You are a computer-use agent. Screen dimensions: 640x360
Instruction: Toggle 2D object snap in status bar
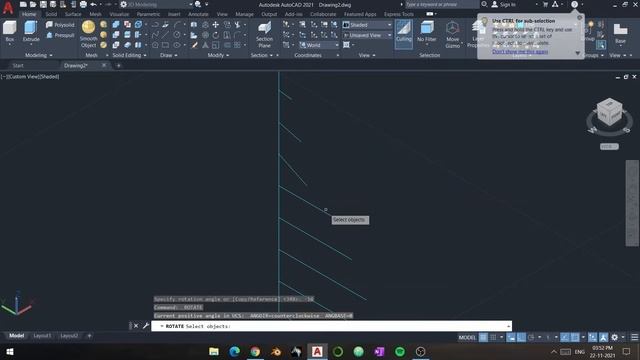(575, 337)
